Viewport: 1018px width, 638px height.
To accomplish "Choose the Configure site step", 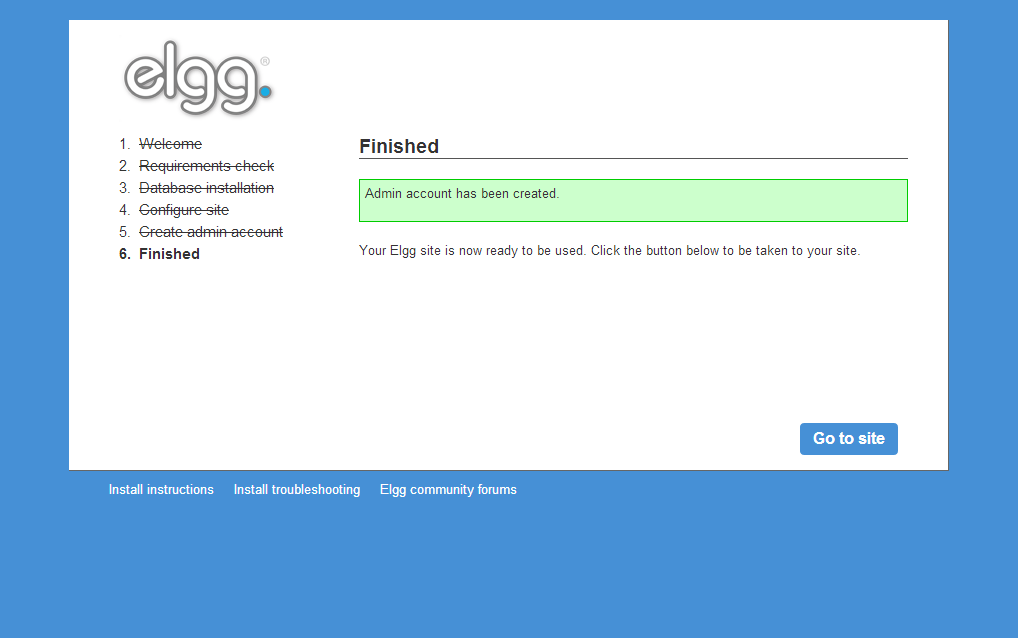I will coord(184,210).
